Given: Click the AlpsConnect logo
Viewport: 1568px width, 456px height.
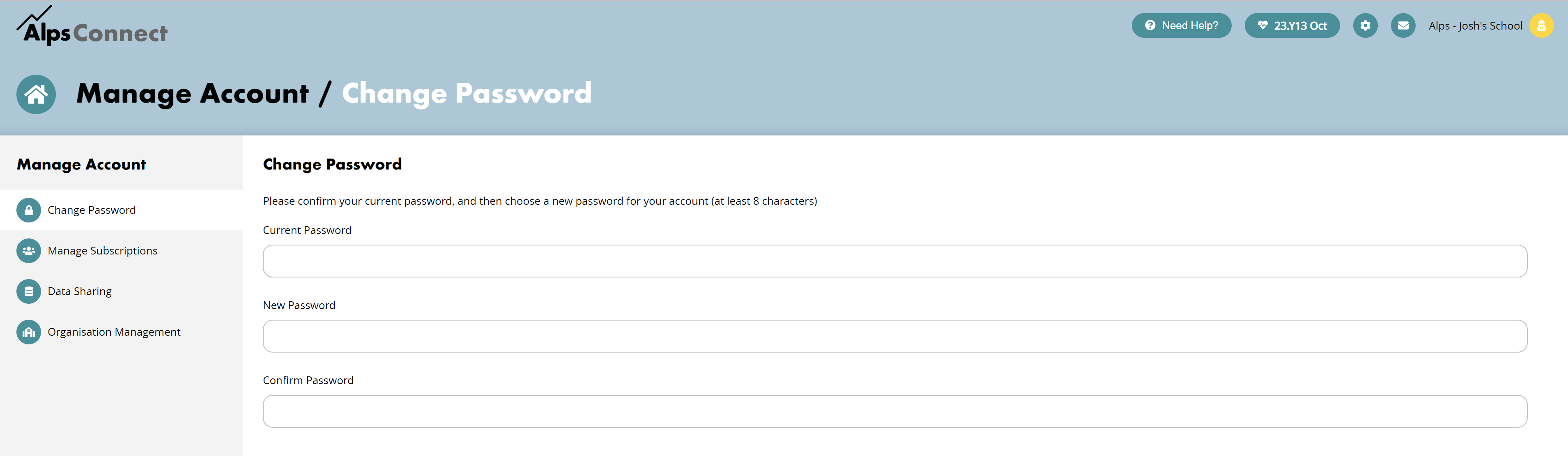Looking at the screenshot, I should [92, 26].
